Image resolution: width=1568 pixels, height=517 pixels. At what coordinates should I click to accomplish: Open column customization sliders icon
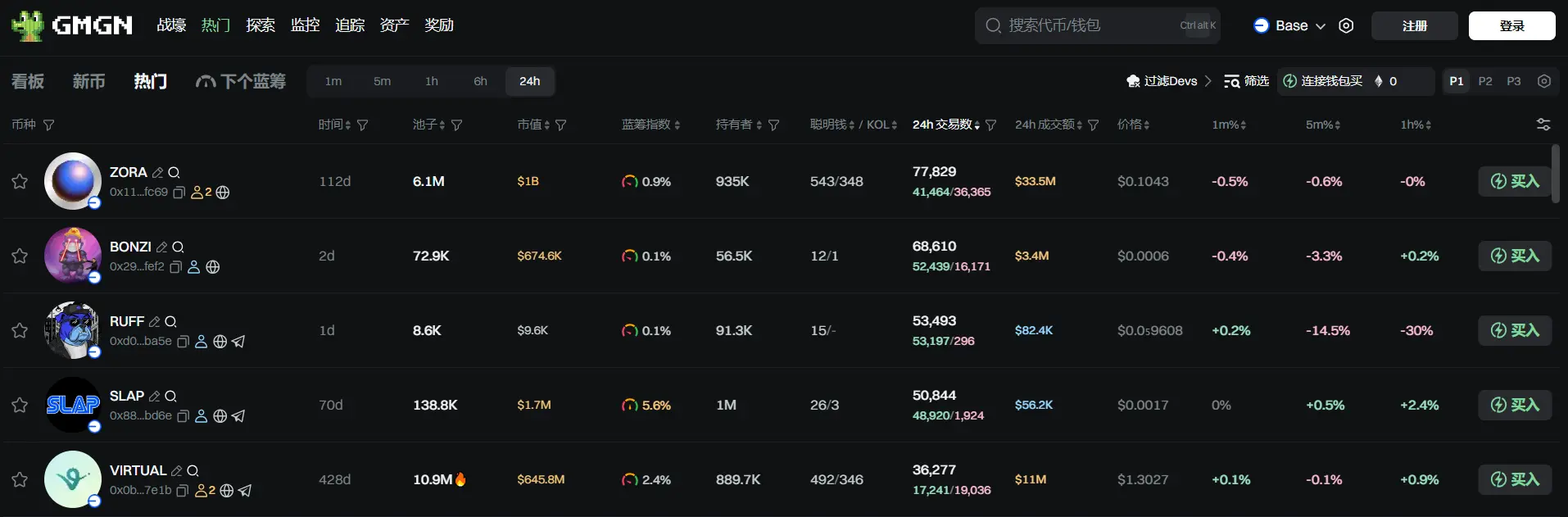(x=1543, y=125)
